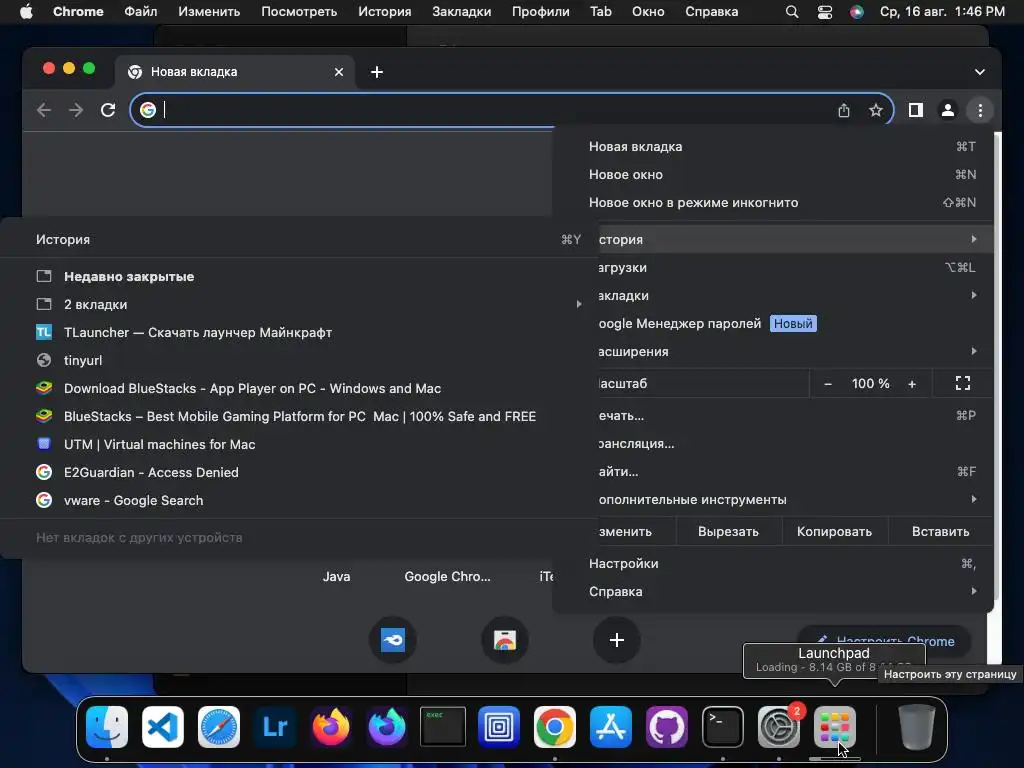Expand Справка submenu in the Chrome menu dropdown
This screenshot has height=768, width=1024.
pos(773,592)
